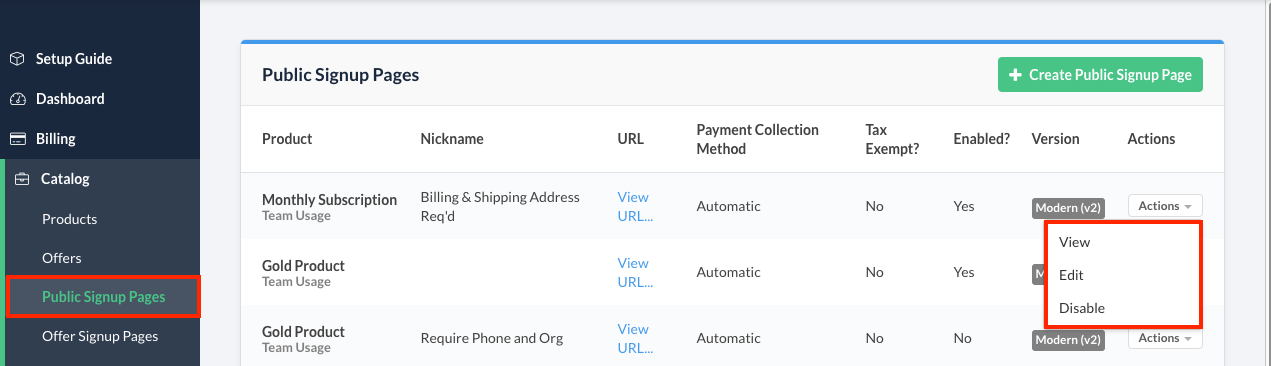Open Products under Catalog
The image size is (1271, 366).
point(69,219)
